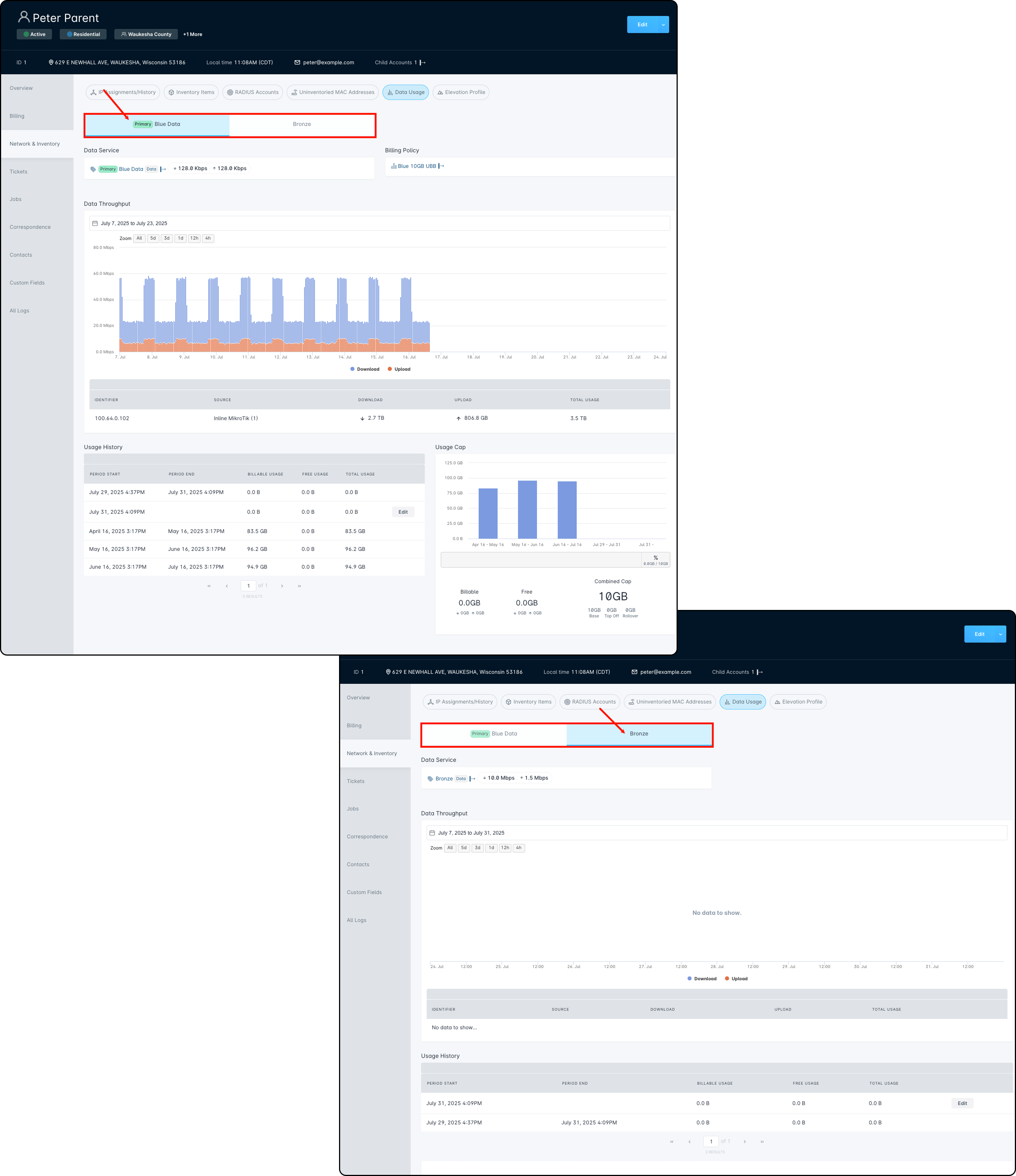Open the Blue Data service link

(131, 169)
